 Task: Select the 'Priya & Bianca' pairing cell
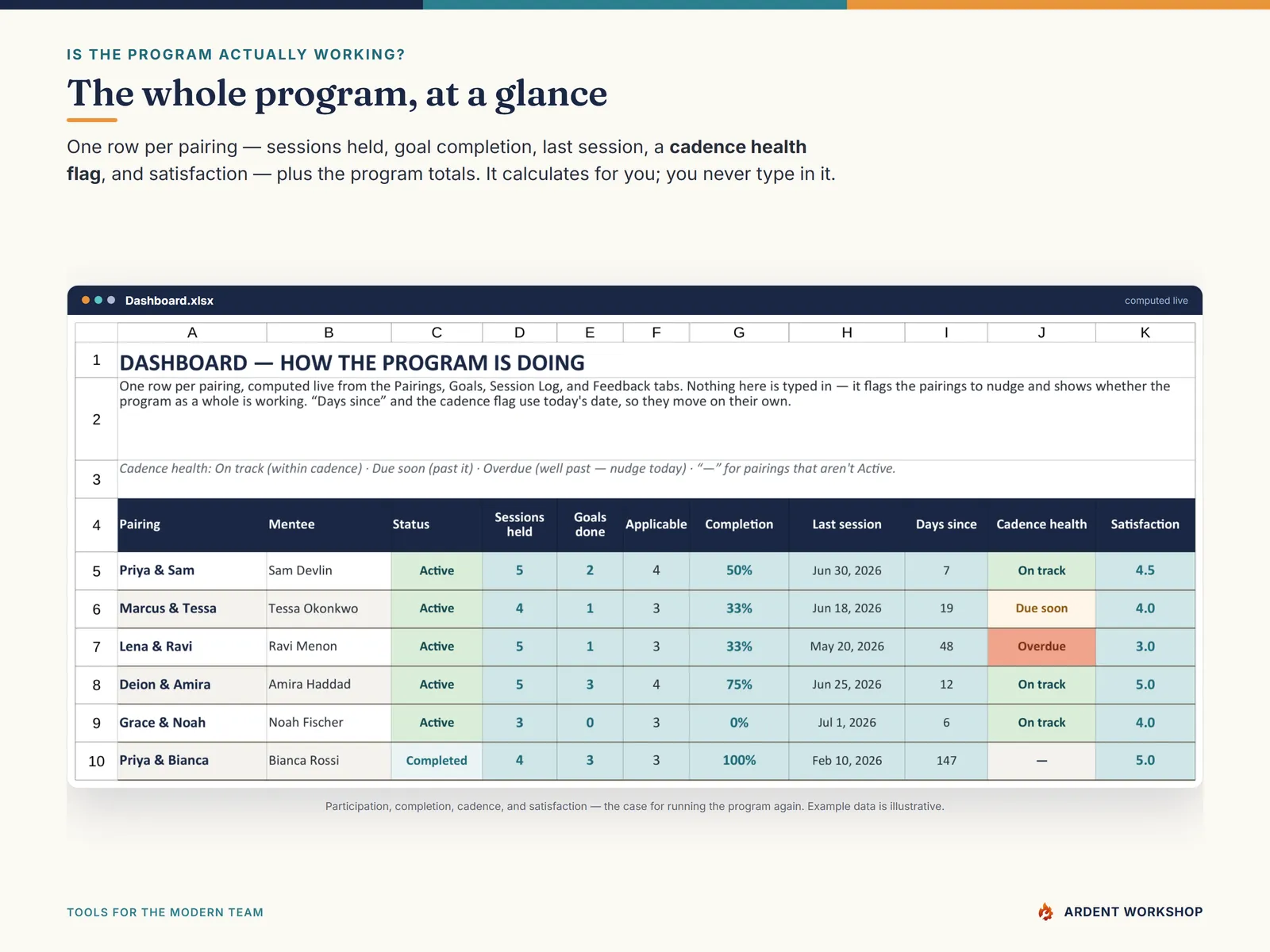(x=192, y=760)
